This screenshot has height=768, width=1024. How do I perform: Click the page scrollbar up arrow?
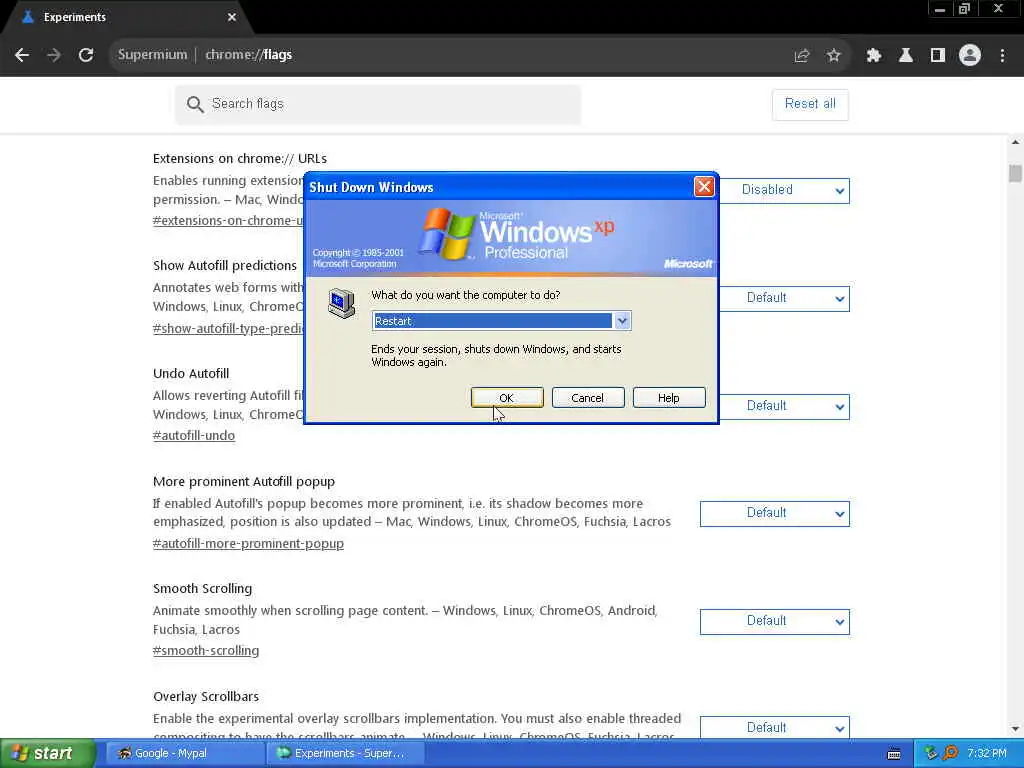coord(1015,142)
